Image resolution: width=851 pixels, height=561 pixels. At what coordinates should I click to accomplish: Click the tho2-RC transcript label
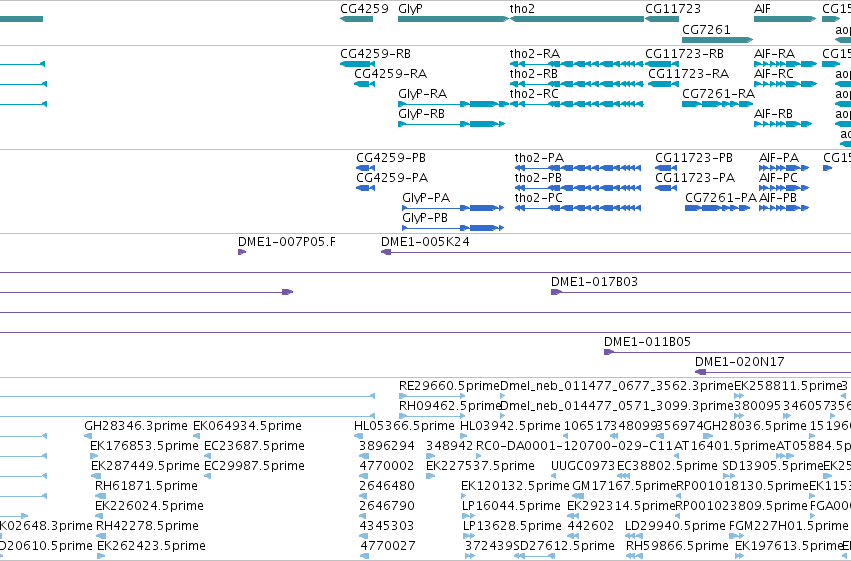(534, 94)
